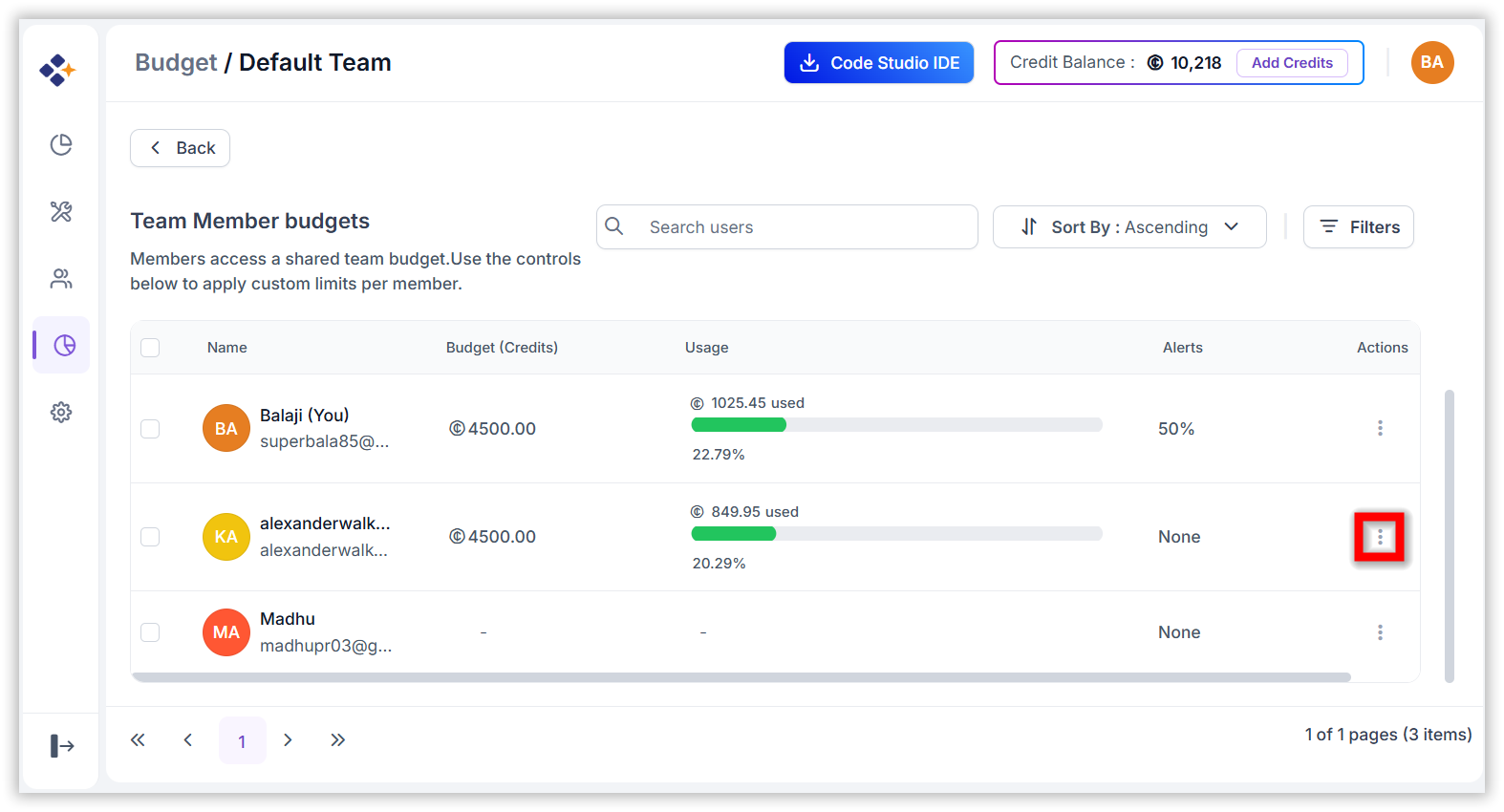Click the '1 of 1 pages (3 items)' text
1504x812 pixels.
pyautogui.click(x=1388, y=735)
